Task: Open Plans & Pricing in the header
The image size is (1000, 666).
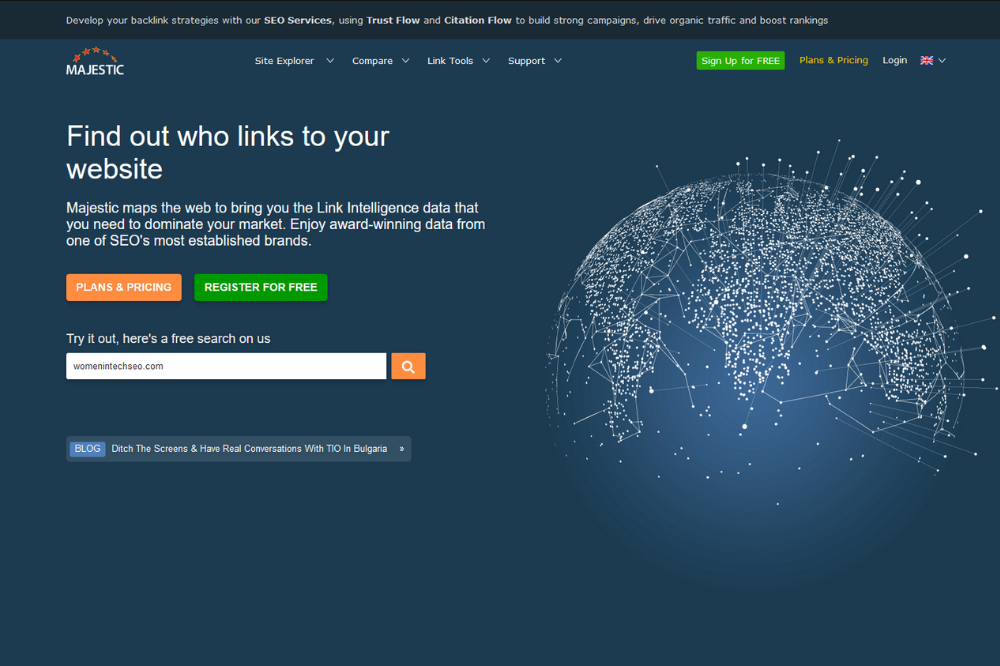Action: (x=834, y=60)
